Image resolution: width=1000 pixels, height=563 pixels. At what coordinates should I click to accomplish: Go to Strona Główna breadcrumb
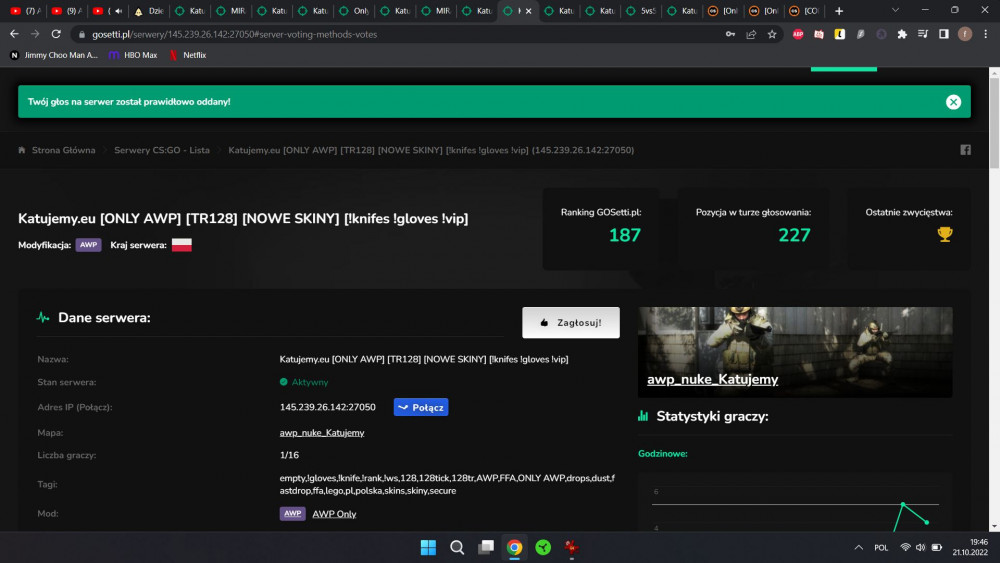[x=64, y=150]
